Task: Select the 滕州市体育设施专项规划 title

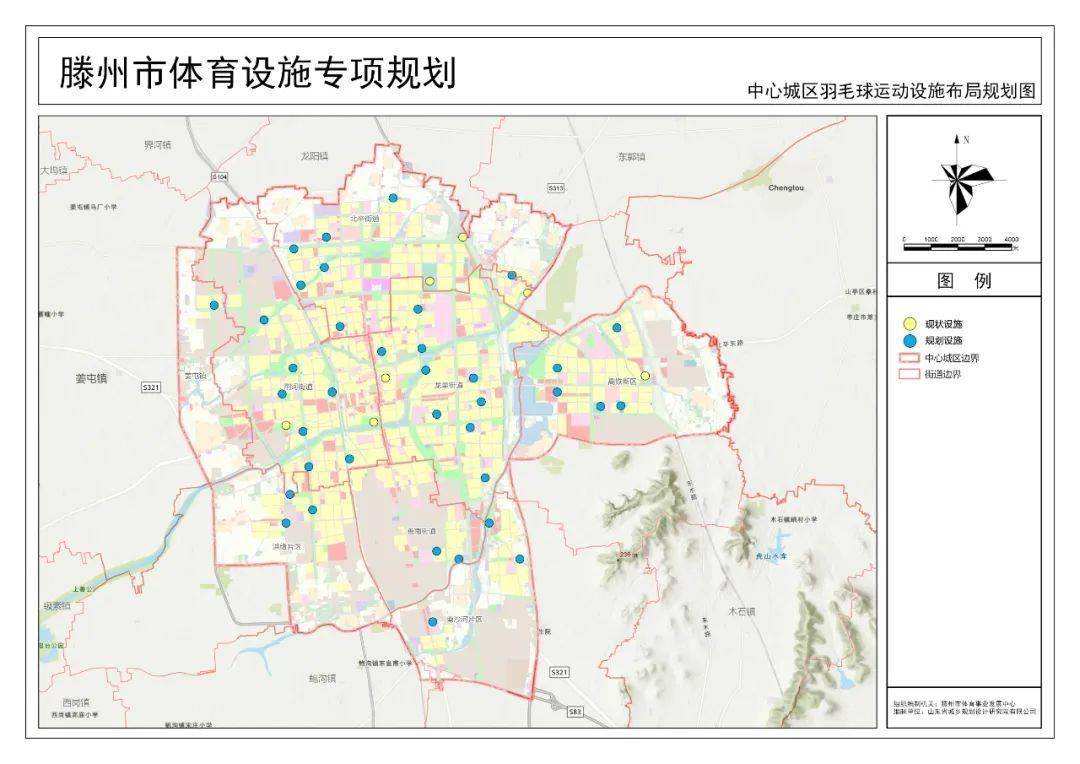Action: tap(255, 71)
